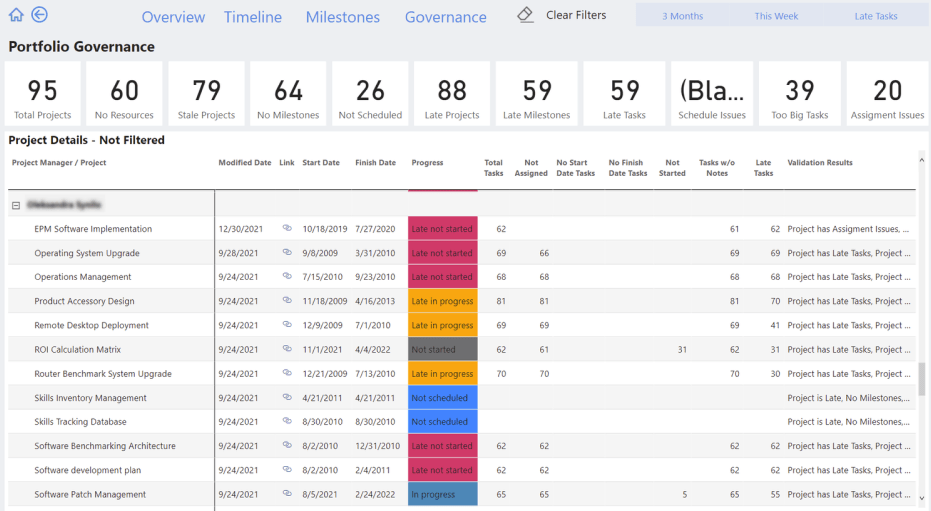Open link icon for Operating System Upgrade
This screenshot has width=931, height=511.
click(x=287, y=252)
